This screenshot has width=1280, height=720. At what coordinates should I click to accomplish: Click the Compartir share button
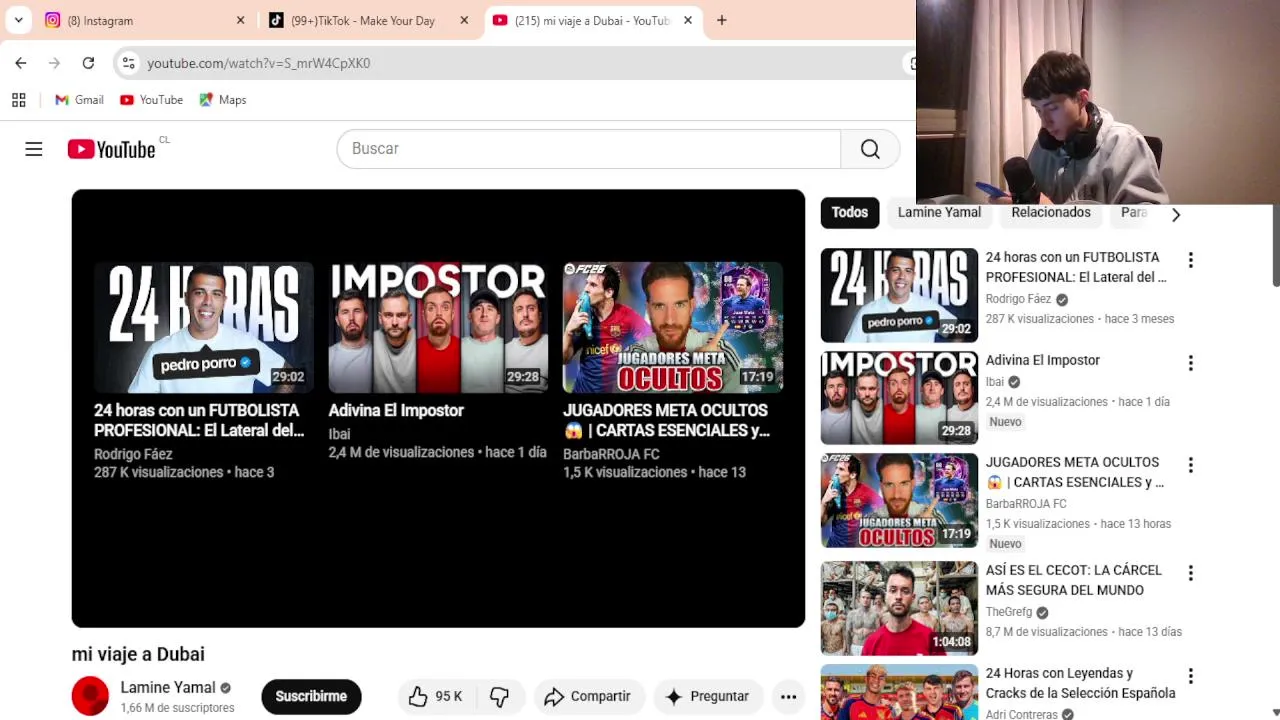point(588,697)
